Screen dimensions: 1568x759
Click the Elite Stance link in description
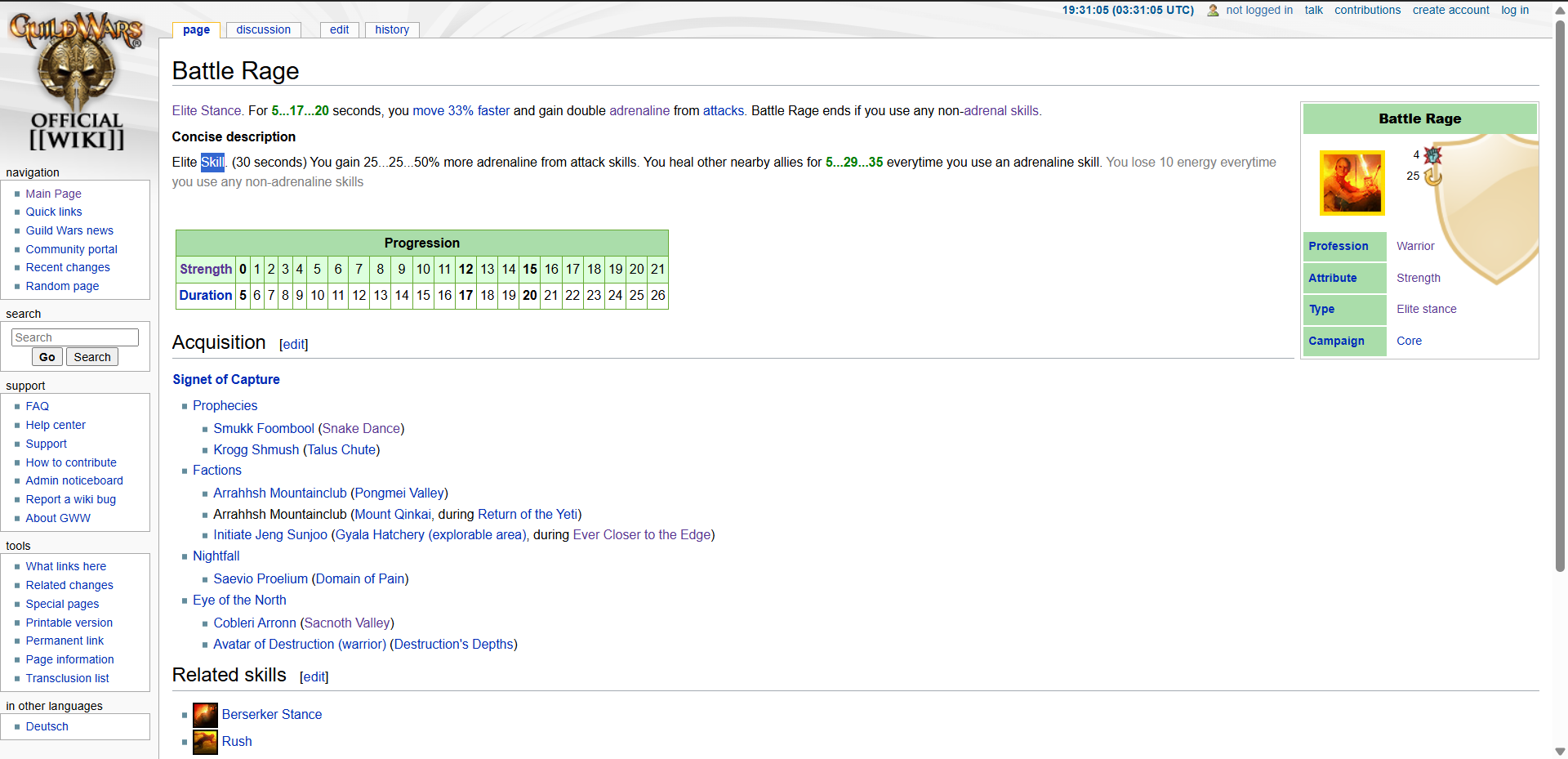pos(207,110)
